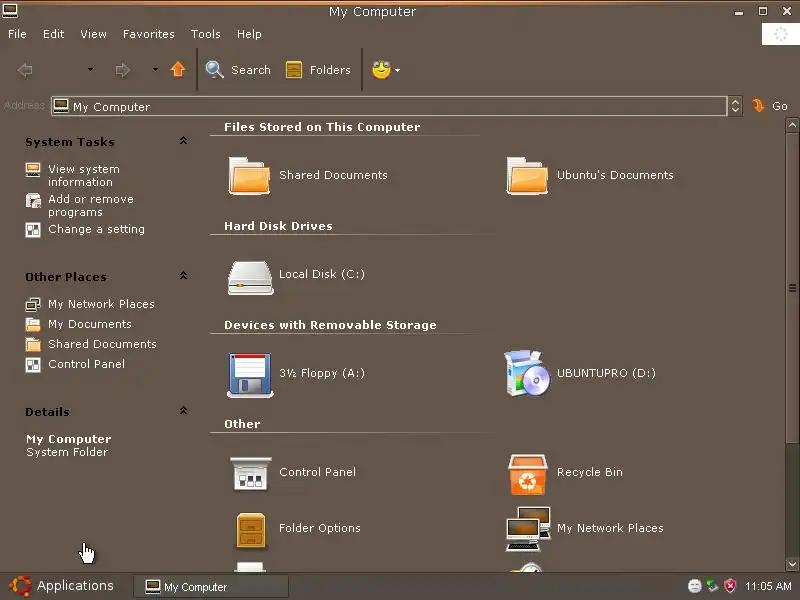Open the Tools menu
This screenshot has height=600, width=800.
pos(206,34)
